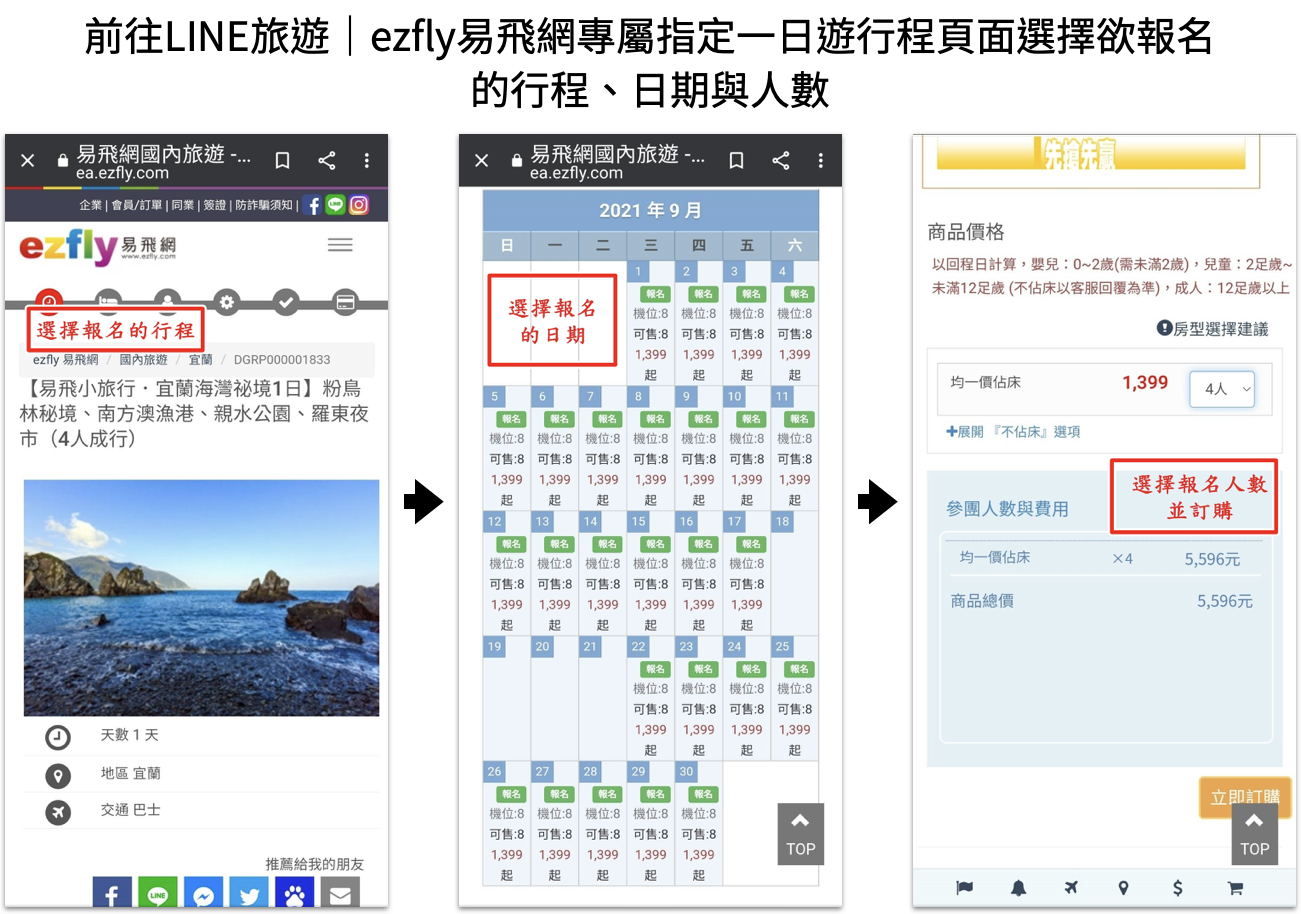Click the paw share icon under 推薦給我的朋友
The image size is (1301, 914).
click(x=294, y=893)
